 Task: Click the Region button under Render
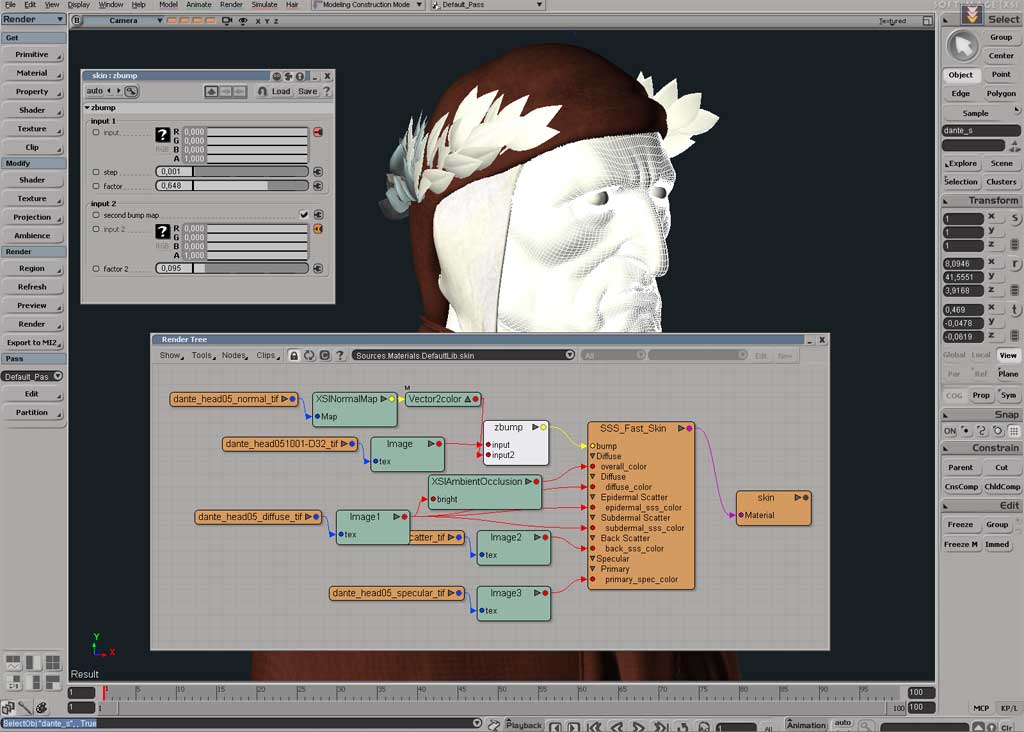[x=33, y=268]
